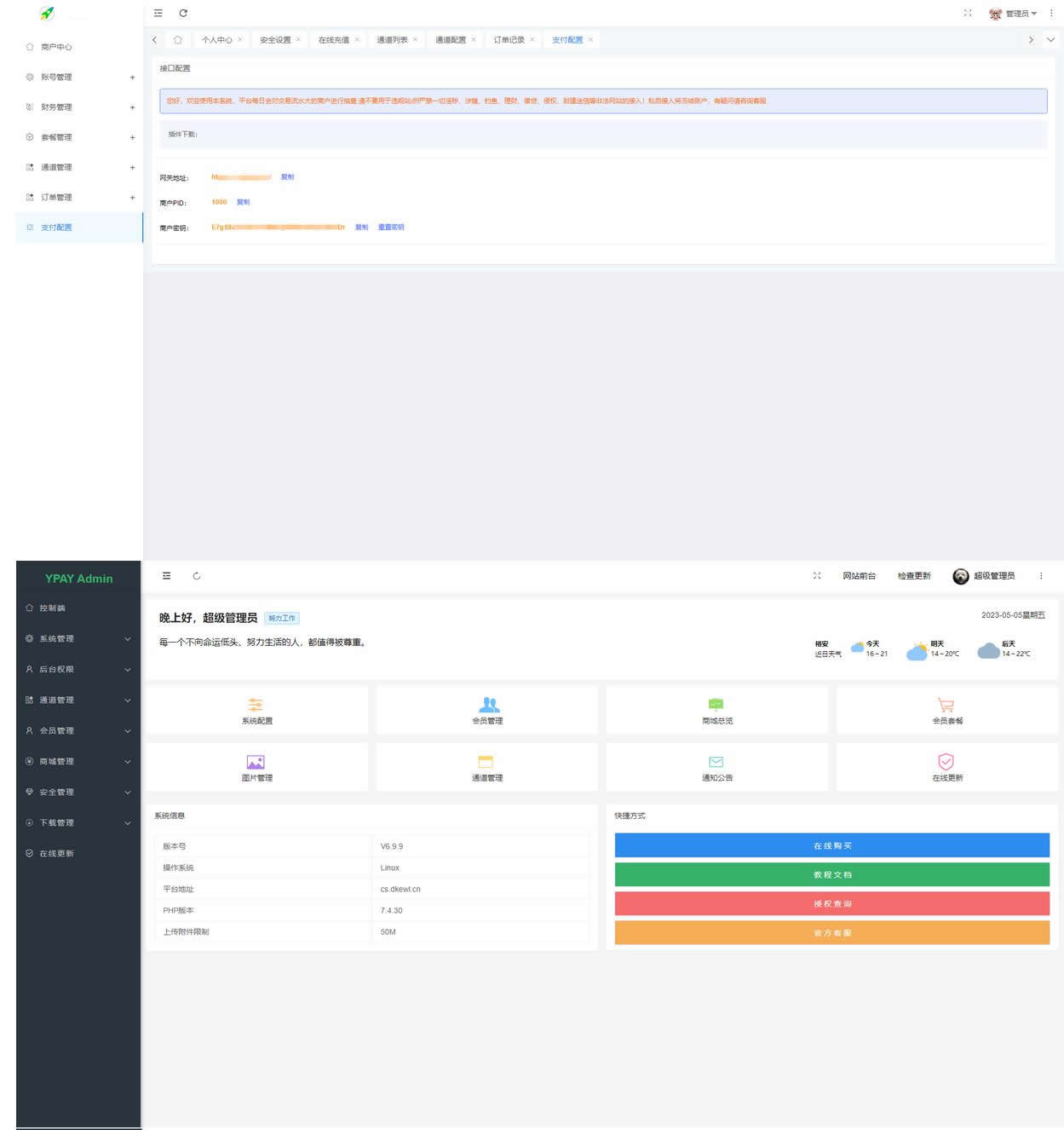Click the refresh icon in top toolbar

pyautogui.click(x=183, y=13)
